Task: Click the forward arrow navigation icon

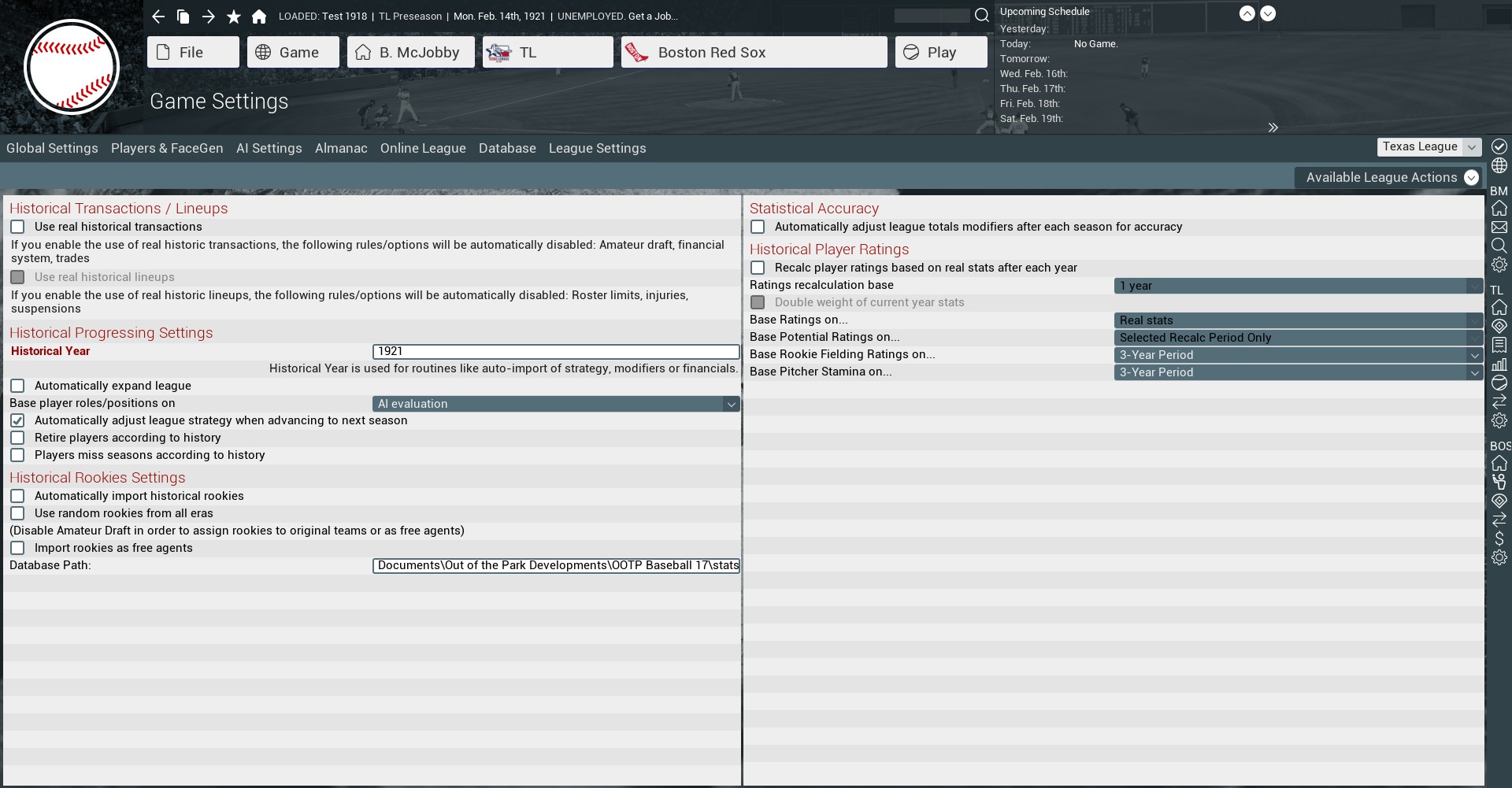Action: coord(209,17)
